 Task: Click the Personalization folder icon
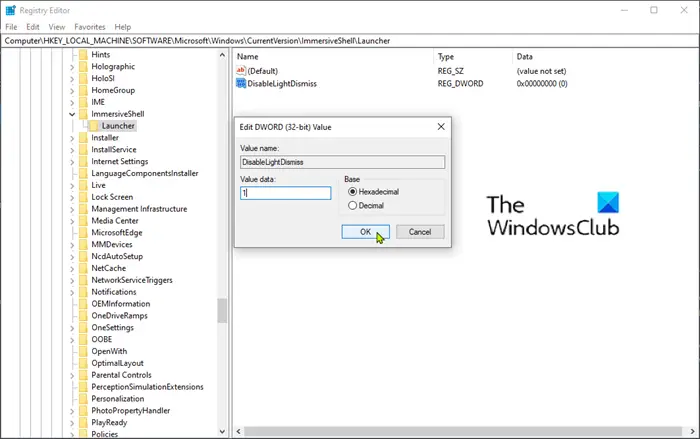coord(83,399)
